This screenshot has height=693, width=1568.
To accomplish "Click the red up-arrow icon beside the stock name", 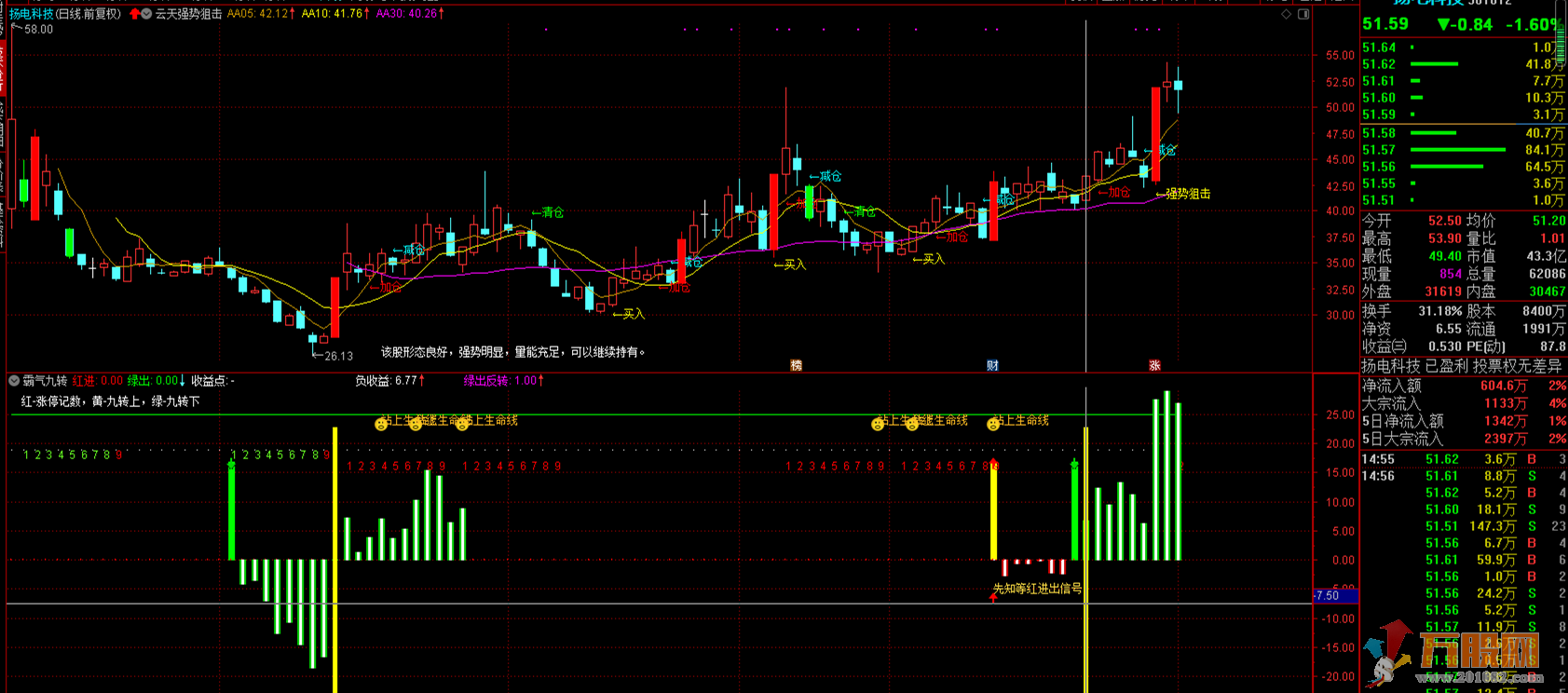I will (x=134, y=14).
